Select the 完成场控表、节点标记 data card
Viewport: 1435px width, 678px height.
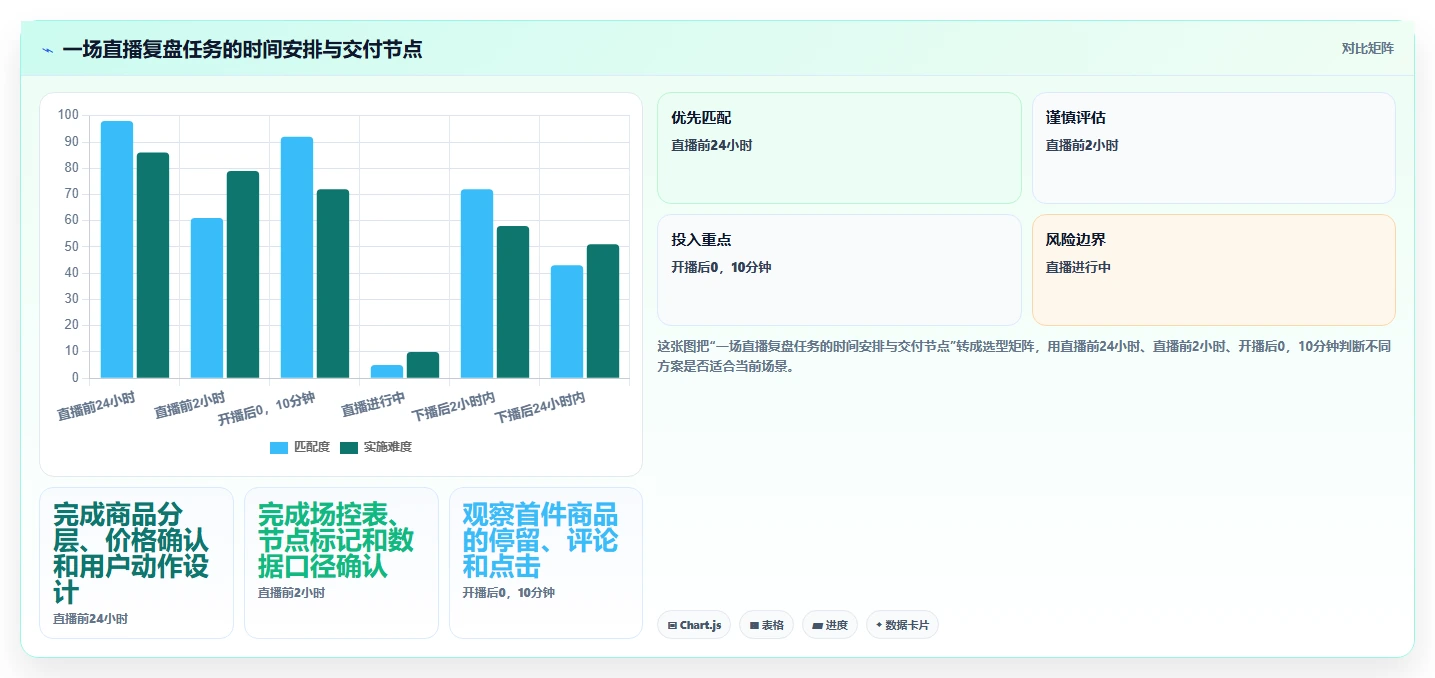[x=341, y=563]
